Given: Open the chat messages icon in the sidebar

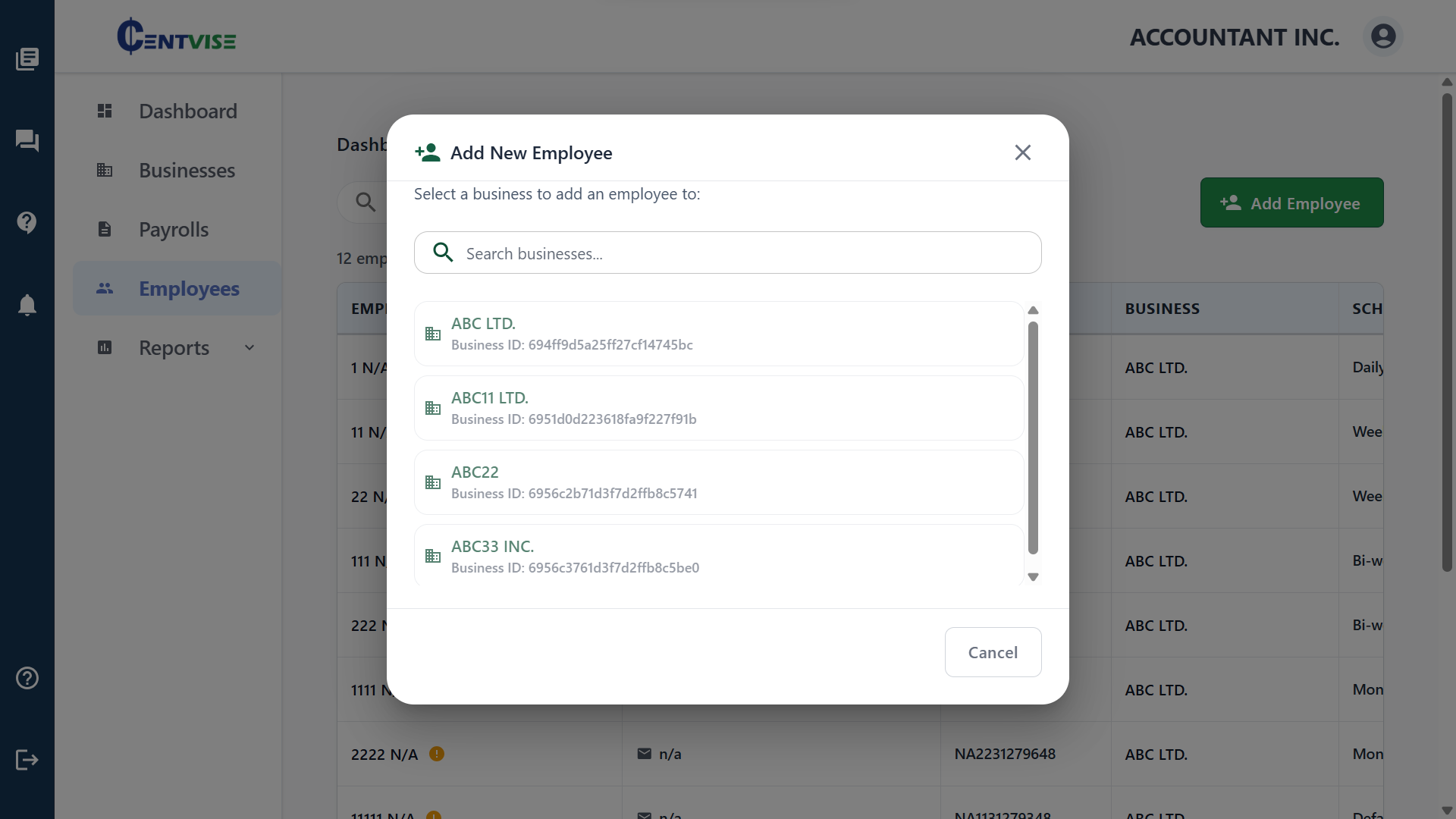Looking at the screenshot, I should [27, 140].
